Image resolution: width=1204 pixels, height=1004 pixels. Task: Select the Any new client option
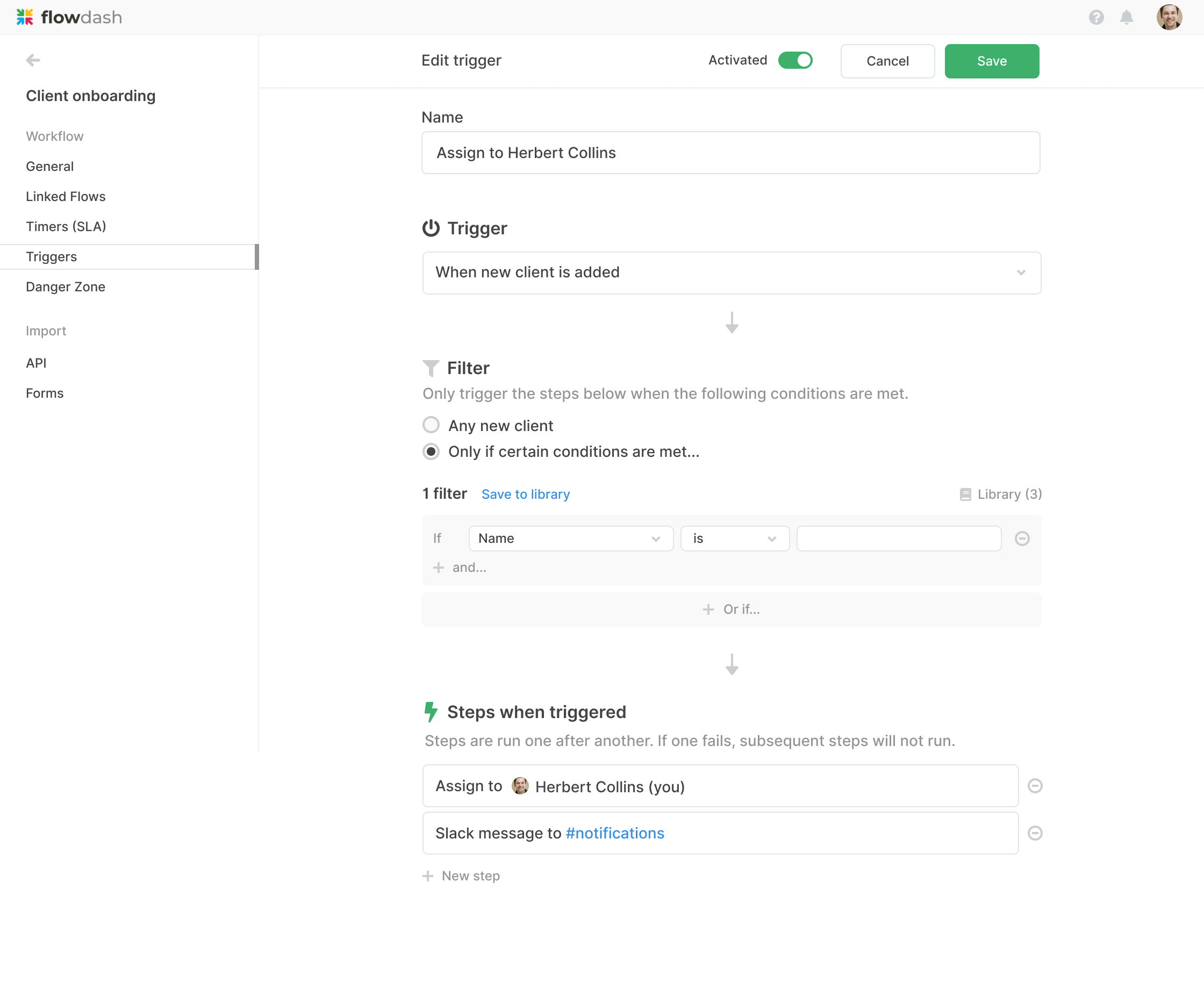coord(431,425)
